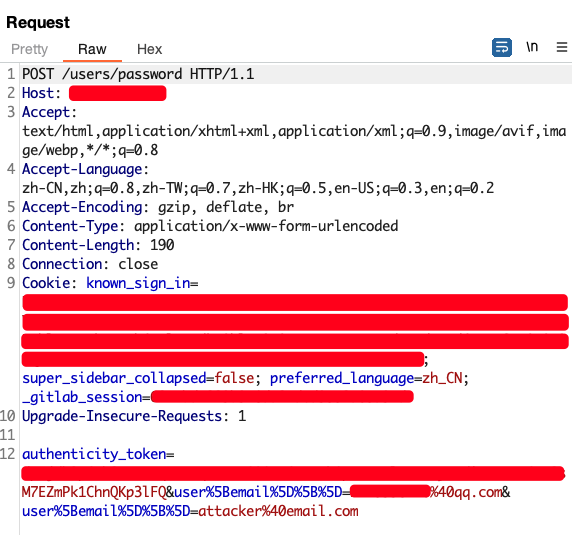572x535 pixels.
Task: Click the _gitlab_session cookie name
Action: pyautogui.click(x=82, y=397)
